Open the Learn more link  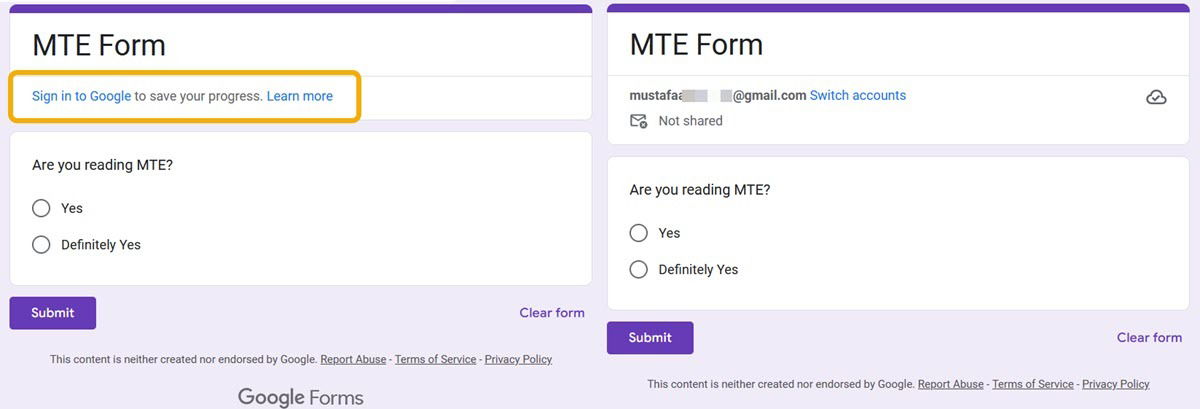click(300, 96)
